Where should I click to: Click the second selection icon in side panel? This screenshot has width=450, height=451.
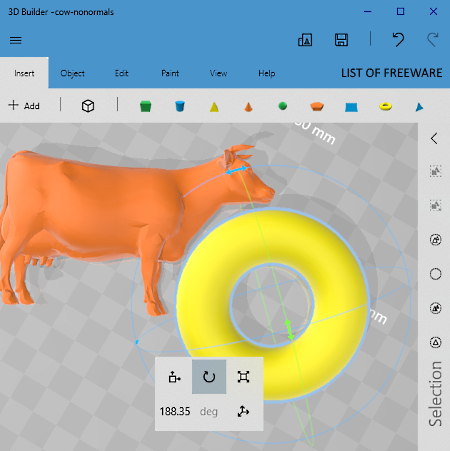click(435, 205)
